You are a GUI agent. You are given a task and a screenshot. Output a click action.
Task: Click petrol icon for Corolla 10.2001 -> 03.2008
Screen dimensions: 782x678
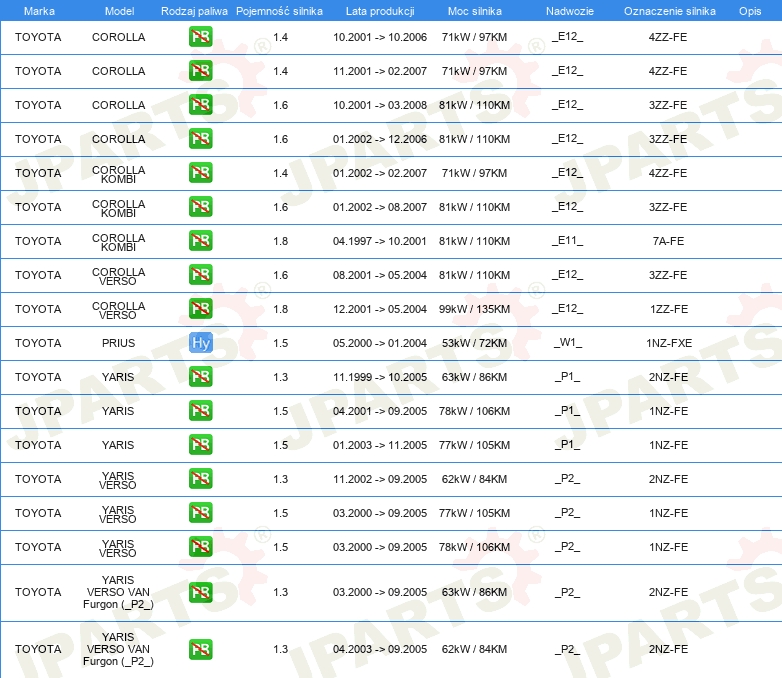[200, 105]
